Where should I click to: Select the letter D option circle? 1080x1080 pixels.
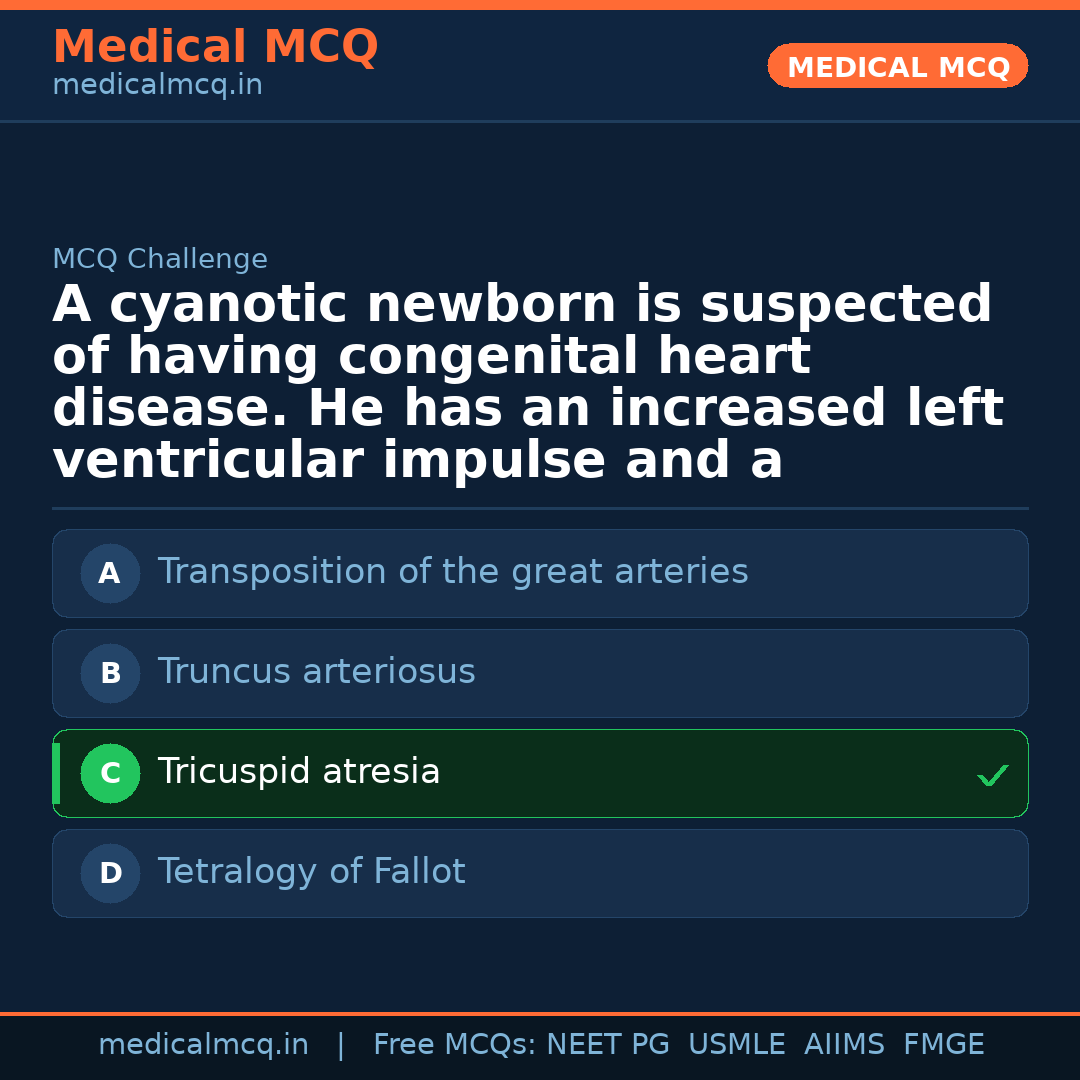[x=110, y=873]
